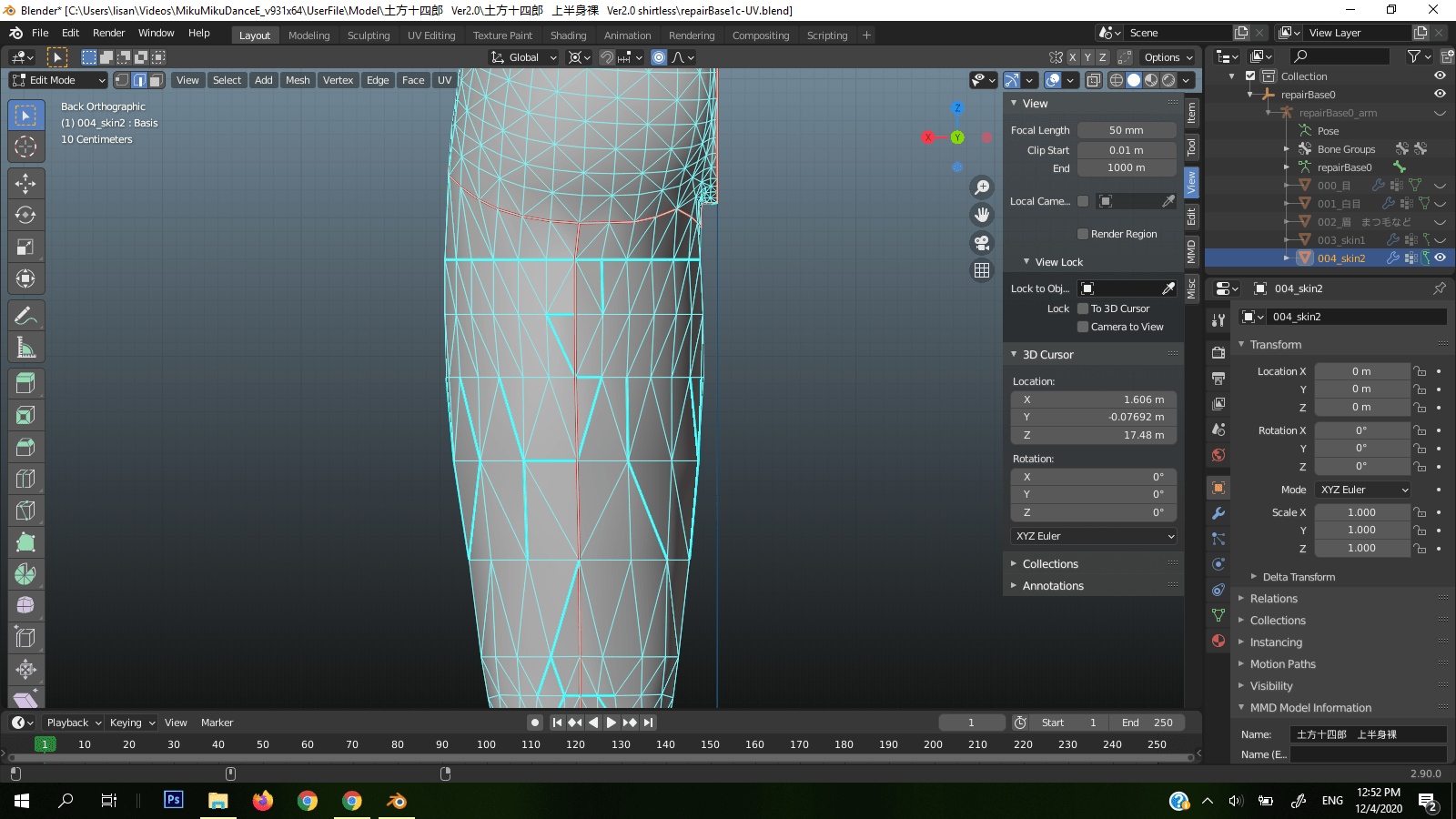Viewport: 1456px width, 819px height.
Task: Toggle the snap magnet
Action: (x=607, y=57)
